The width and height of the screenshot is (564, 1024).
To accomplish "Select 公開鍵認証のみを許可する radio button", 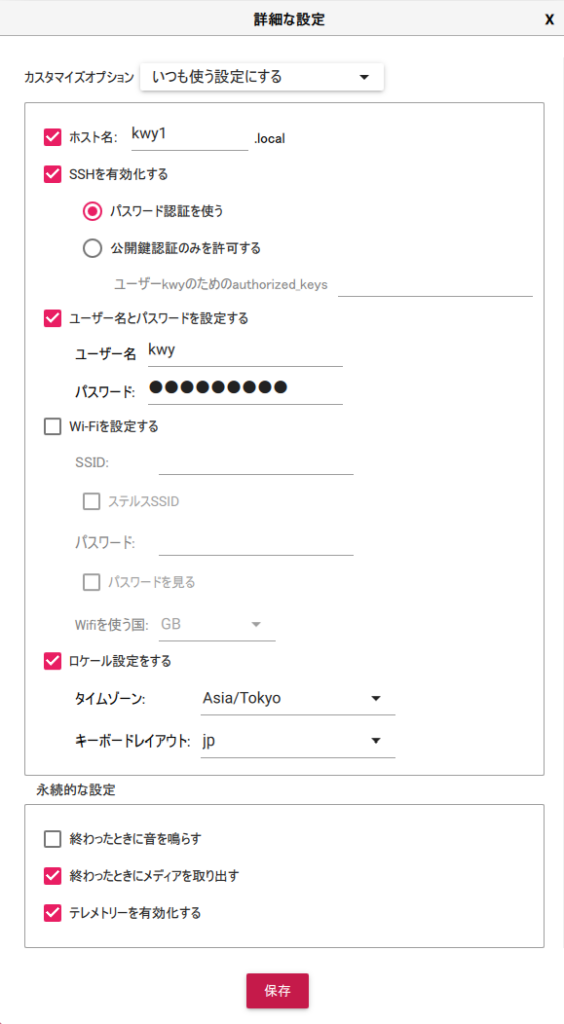I will point(92,248).
